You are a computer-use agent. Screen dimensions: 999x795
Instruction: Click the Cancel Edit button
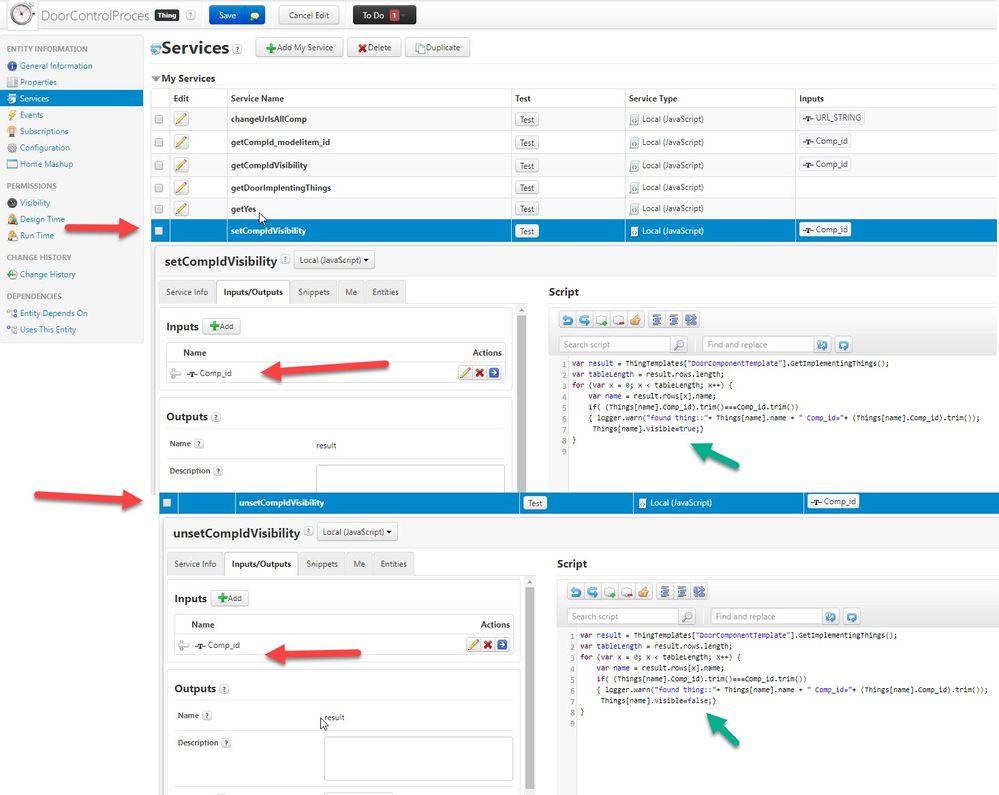(x=309, y=15)
